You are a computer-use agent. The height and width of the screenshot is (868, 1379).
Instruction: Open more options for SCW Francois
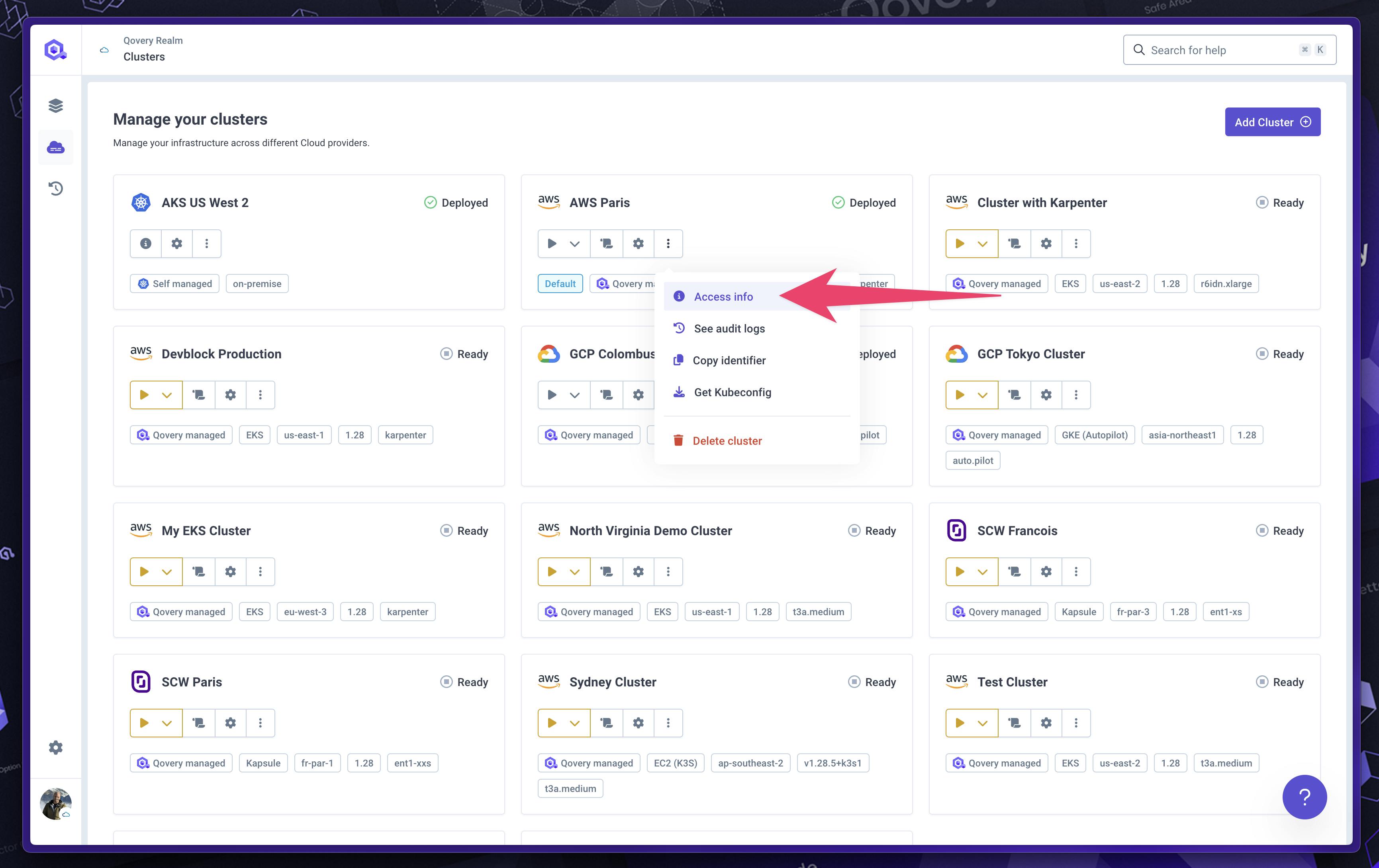[1076, 571]
